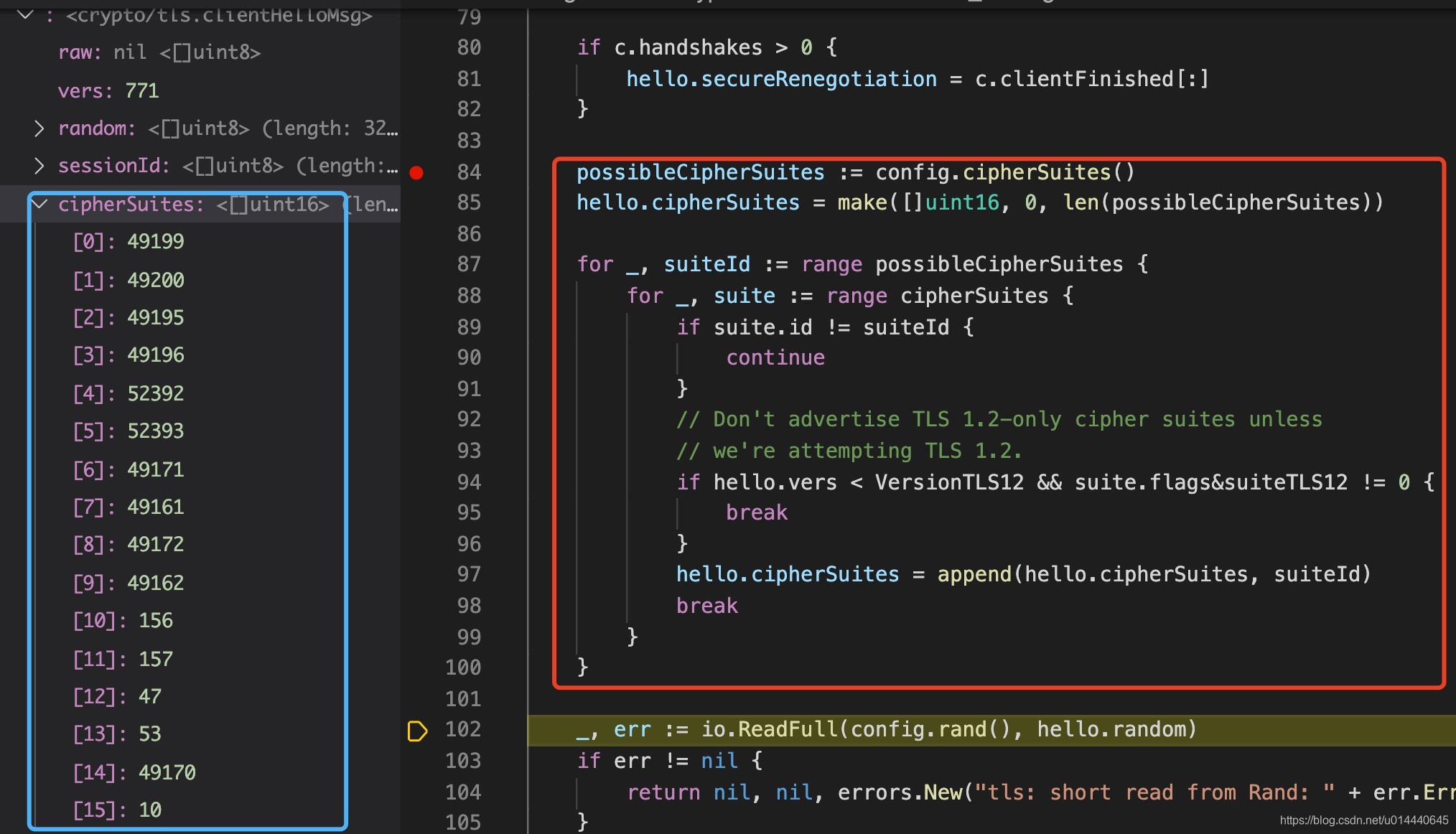The width and height of the screenshot is (1456, 834).
Task: Select cipherSuites entry [4] 52392
Action: coord(129,393)
